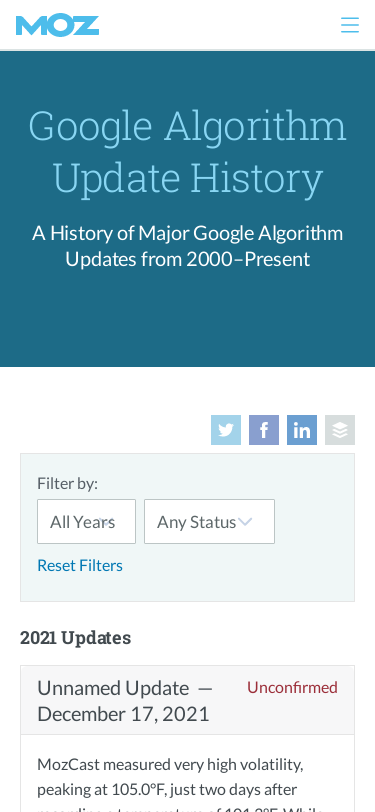Open the All Years filter dropdown
375x812 pixels.
pos(86,521)
